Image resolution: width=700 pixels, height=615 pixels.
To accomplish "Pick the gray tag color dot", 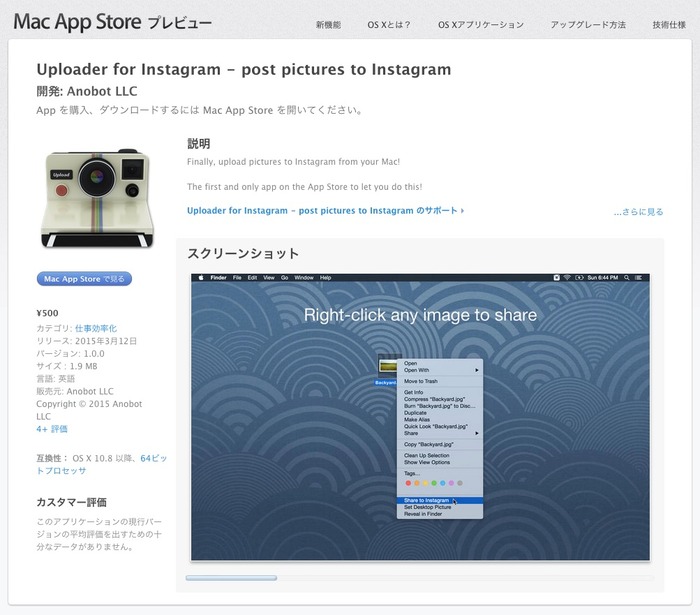I will (460, 483).
